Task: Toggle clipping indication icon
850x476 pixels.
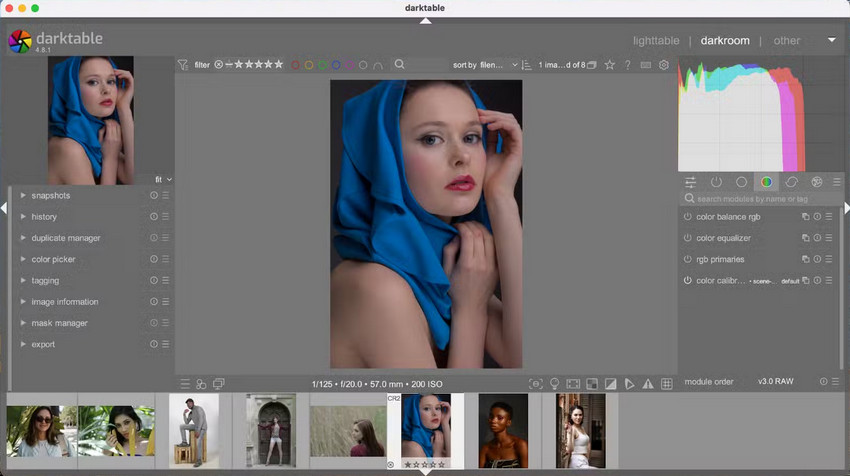Action: tap(610, 384)
